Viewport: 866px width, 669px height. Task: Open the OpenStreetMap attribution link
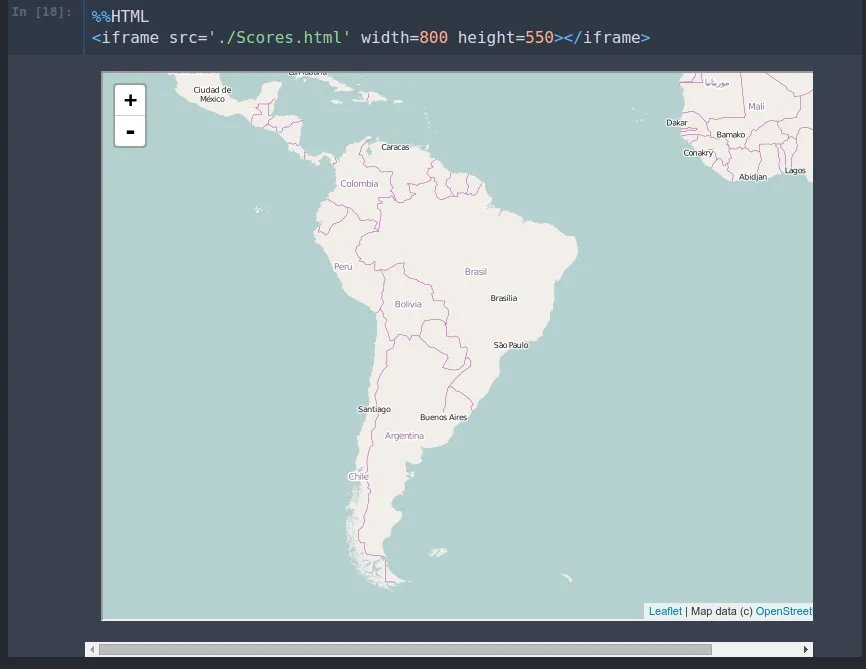[x=784, y=611]
